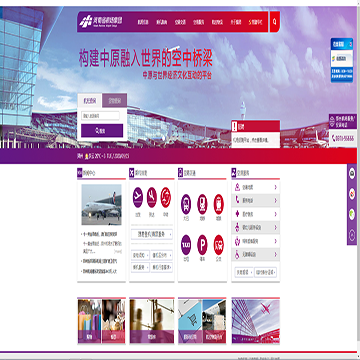The width and height of the screenshot is (360, 360).
Task: Click the purple search button under the input
Action: (x=102, y=131)
